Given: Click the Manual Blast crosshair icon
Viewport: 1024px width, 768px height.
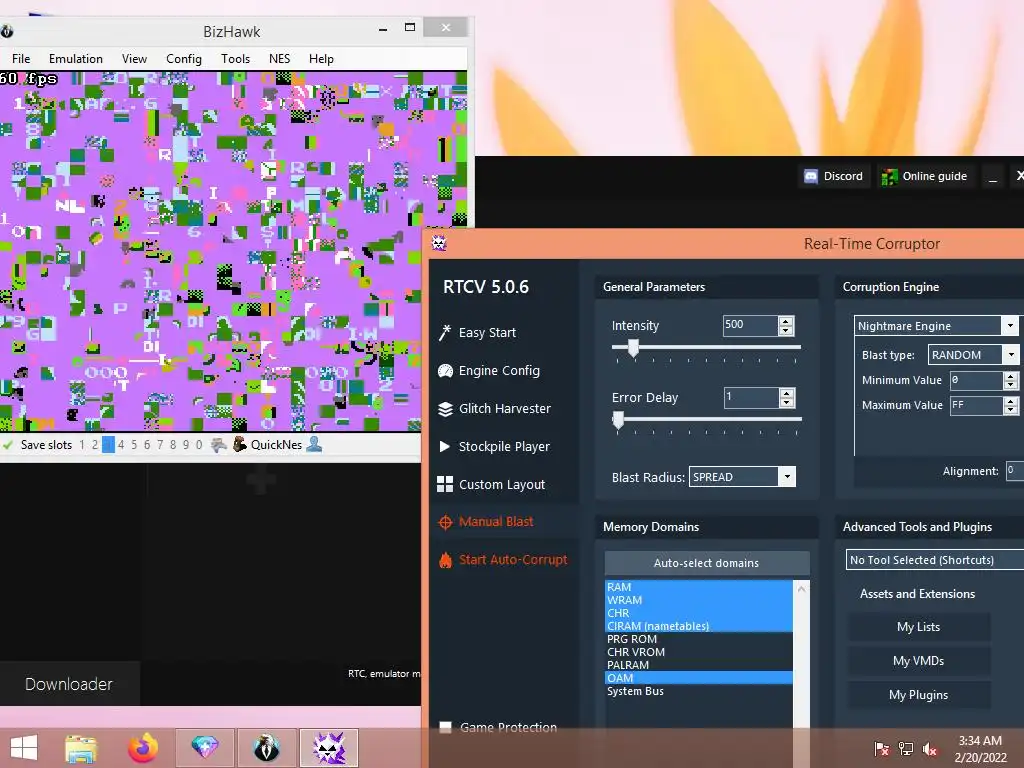Looking at the screenshot, I should pos(445,522).
